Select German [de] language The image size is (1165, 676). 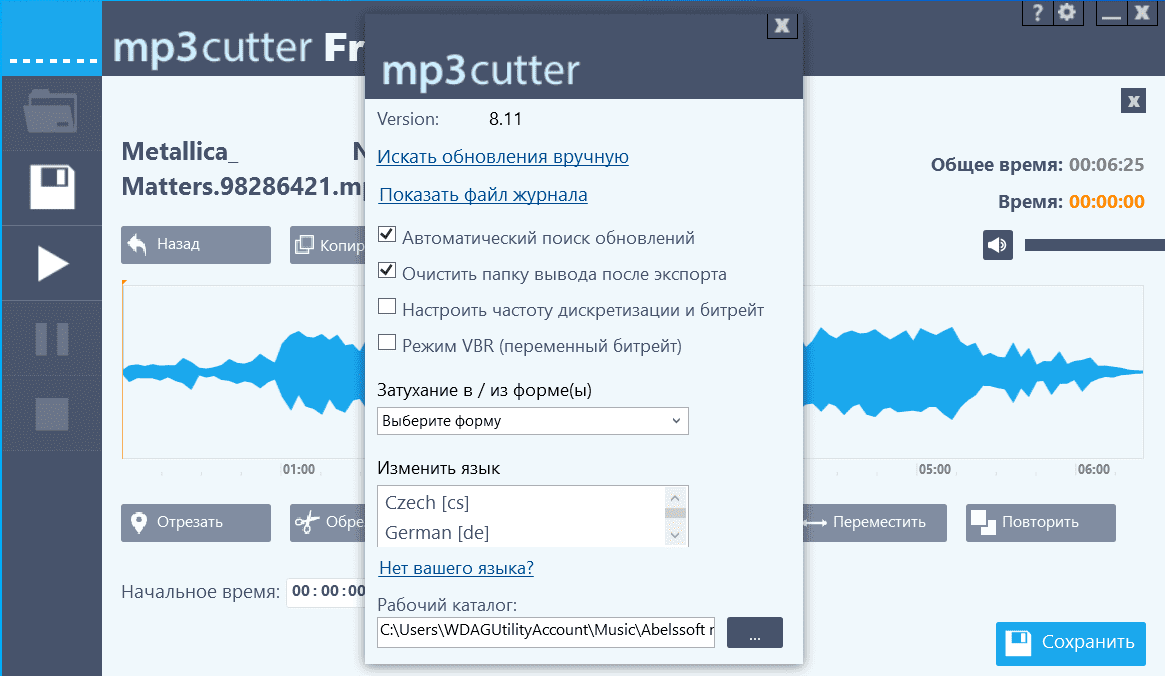(x=437, y=533)
